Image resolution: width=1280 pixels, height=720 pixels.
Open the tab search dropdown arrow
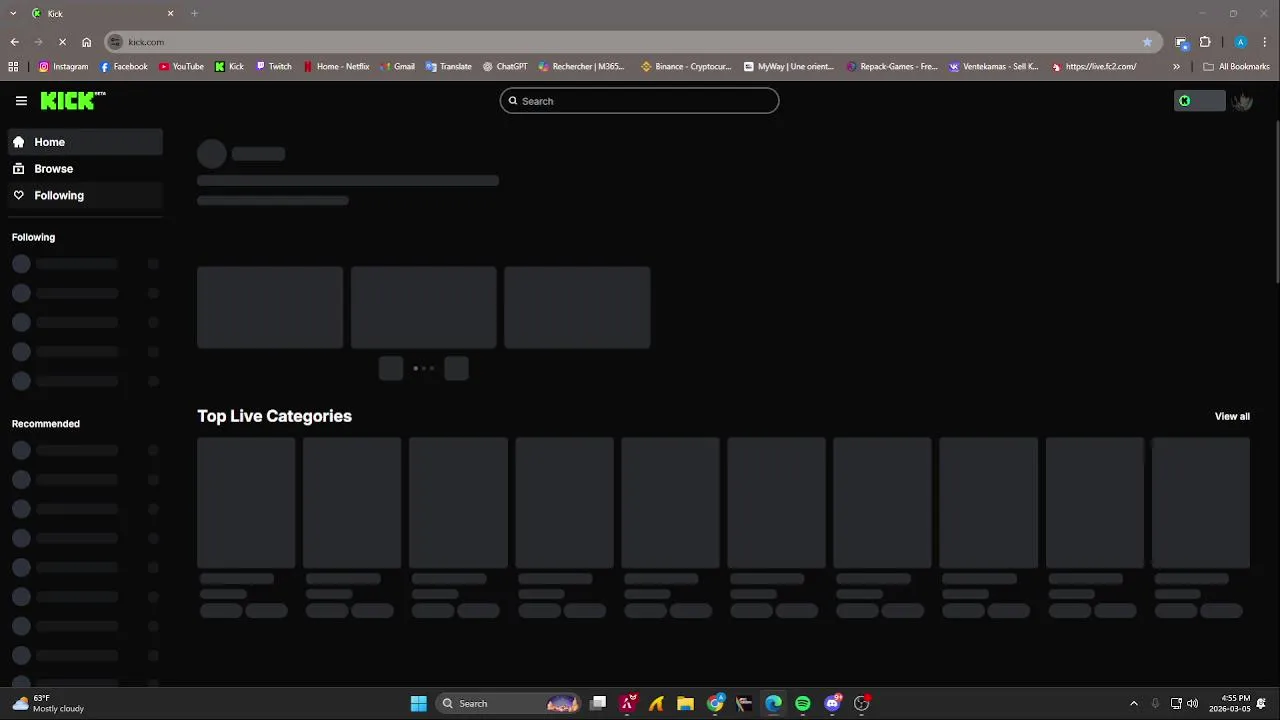tap(13, 13)
